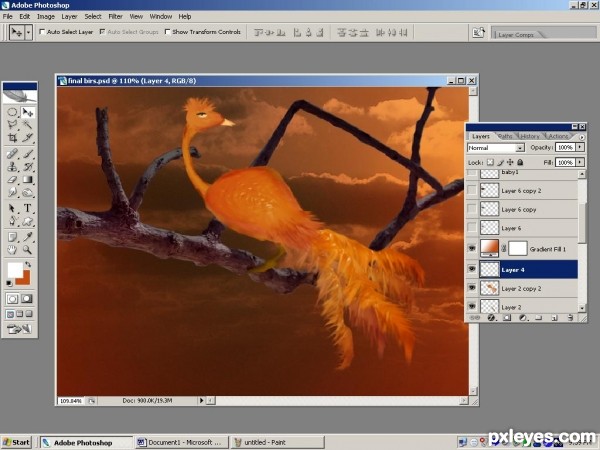Select the Healing Brush tool
The height and width of the screenshot is (450, 600).
pos(12,154)
